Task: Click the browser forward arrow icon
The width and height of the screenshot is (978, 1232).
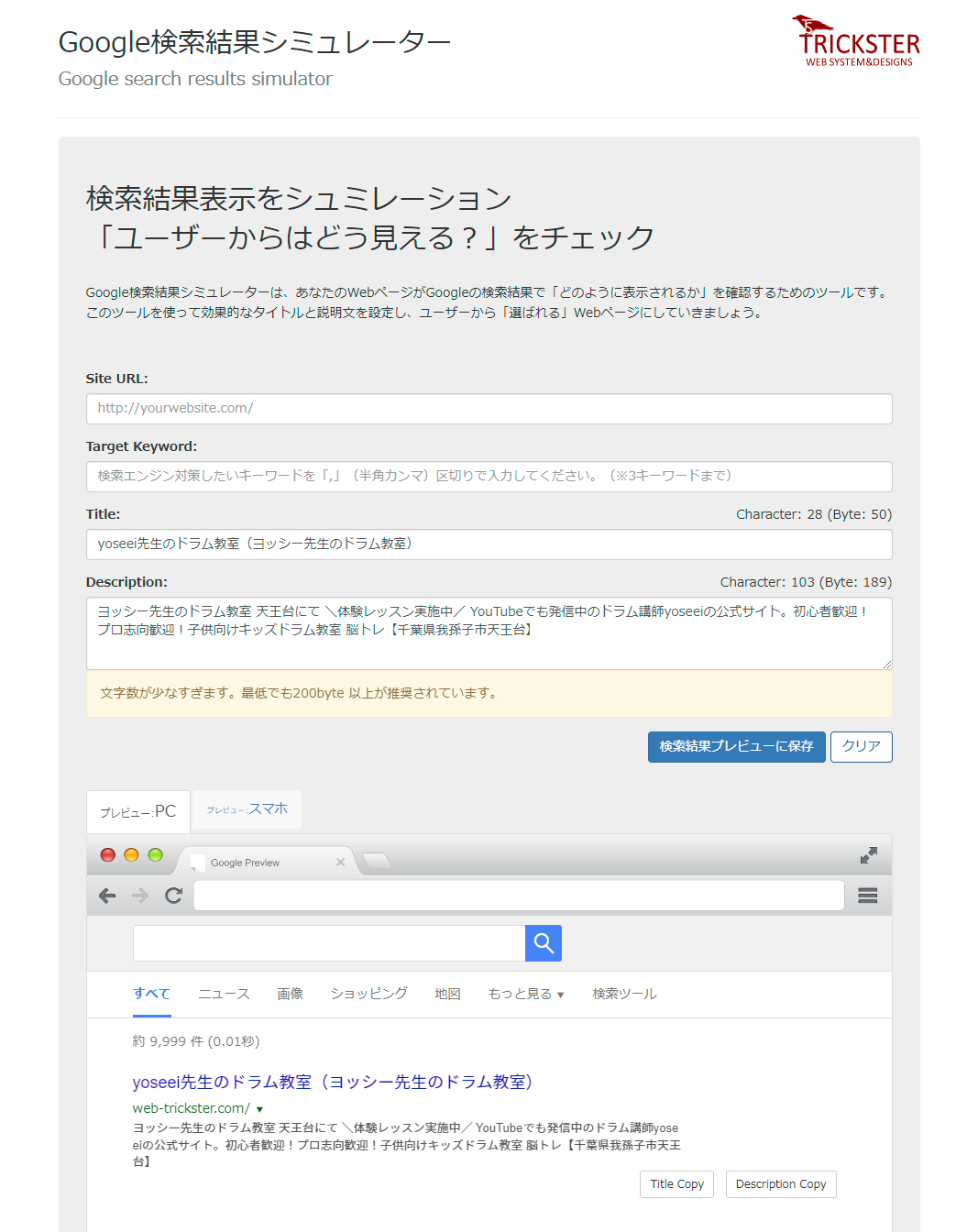Action: click(140, 896)
